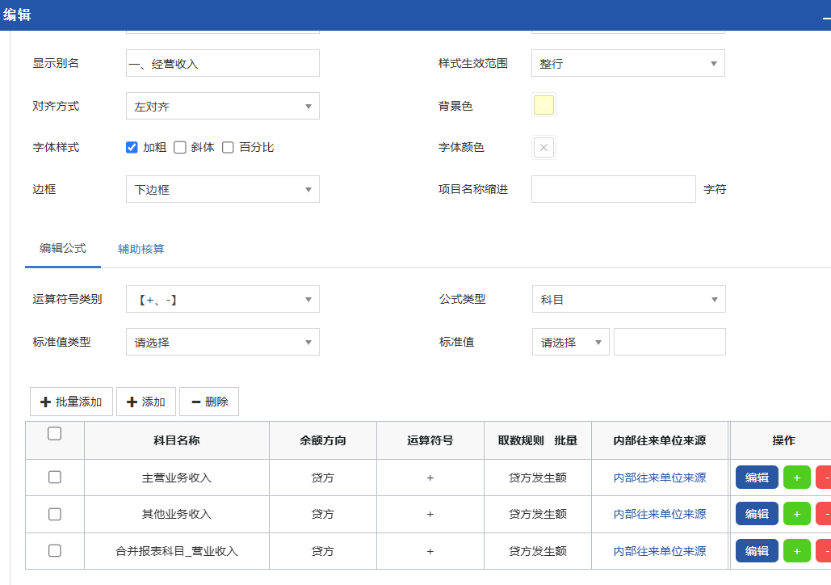831x585 pixels.
Task: Click the 科目名称 column header
Action: tap(176, 440)
